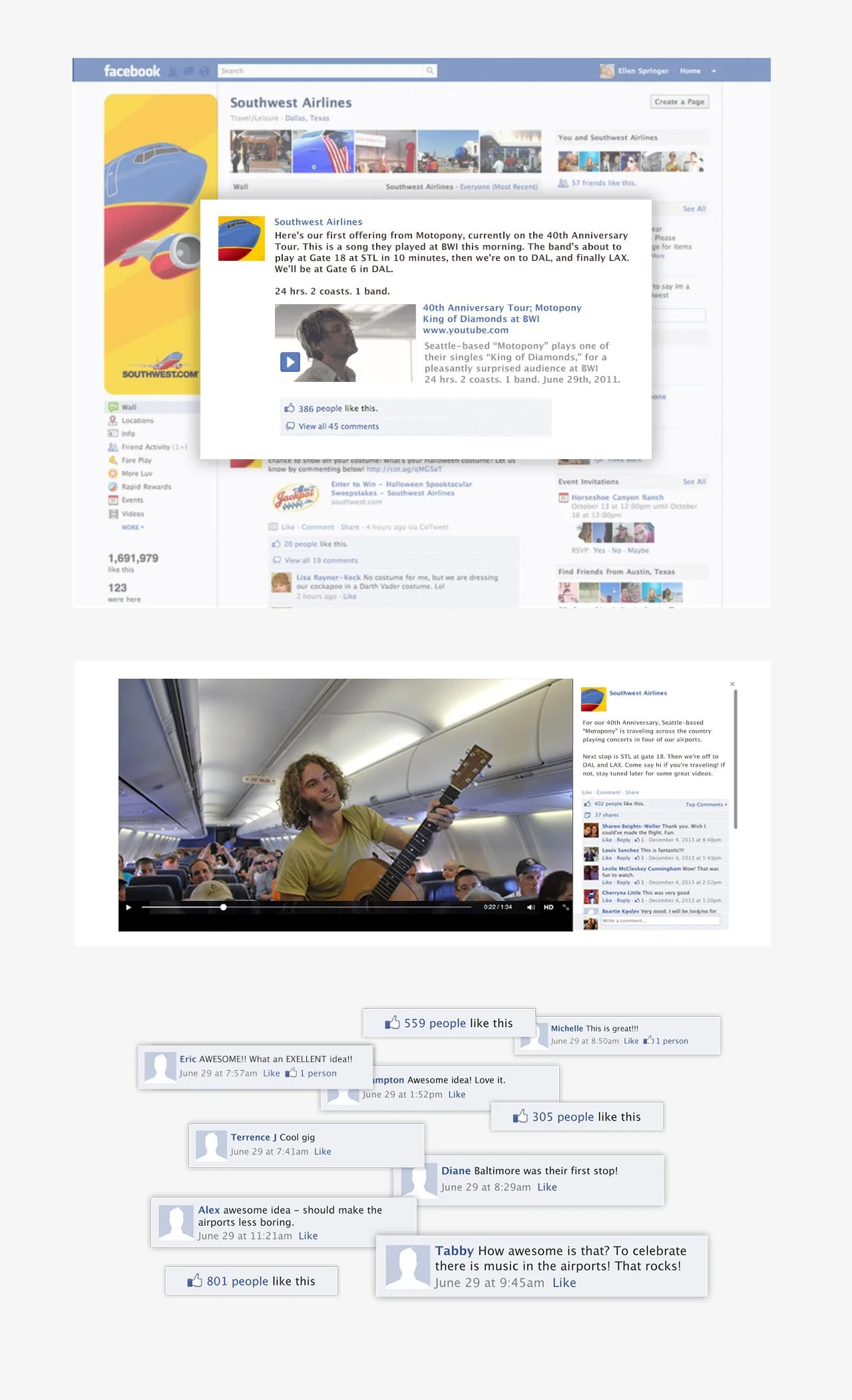
Task: Click Southwest Airlines name in popup post
Action: (318, 222)
